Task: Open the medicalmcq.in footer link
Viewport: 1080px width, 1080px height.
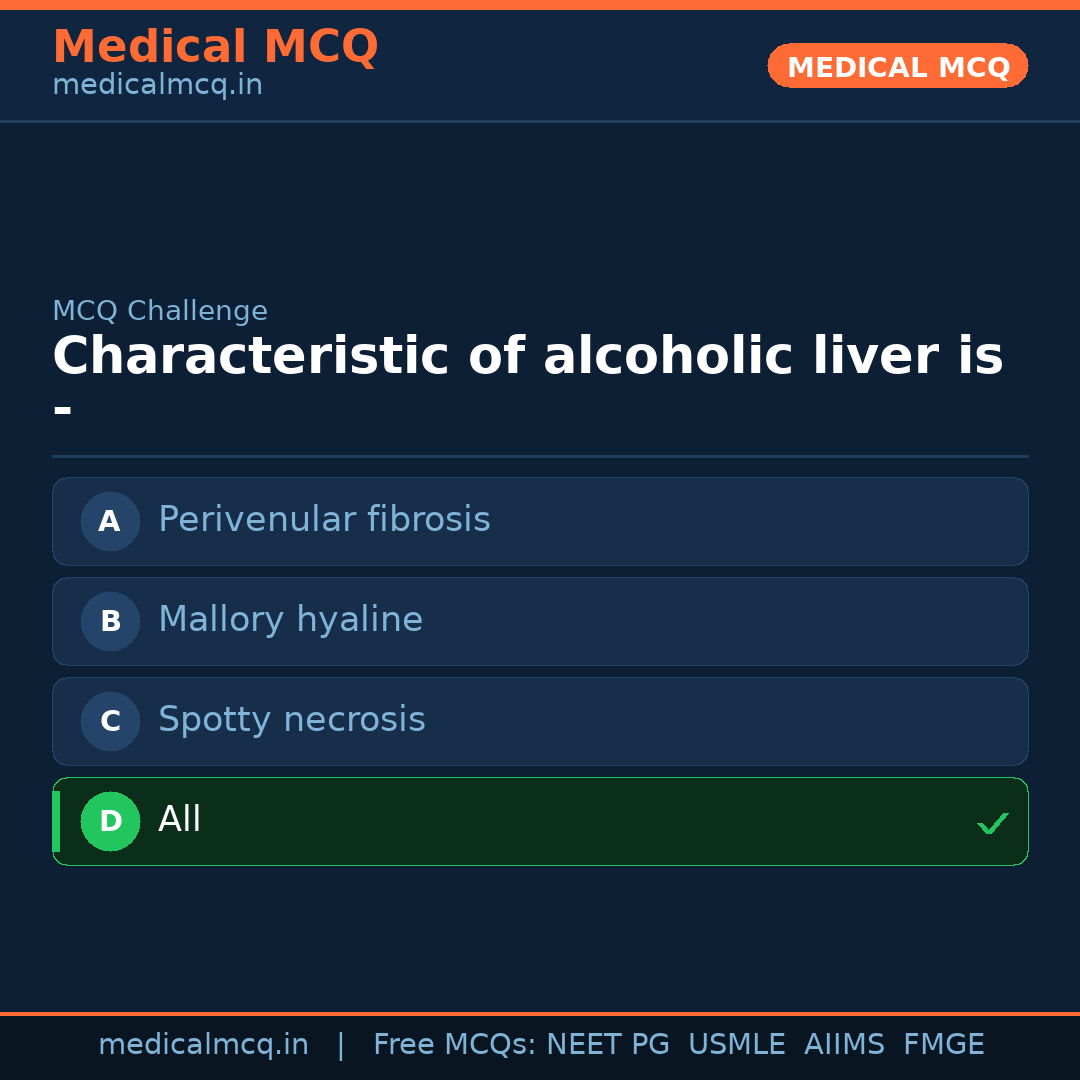Action: click(x=204, y=1044)
